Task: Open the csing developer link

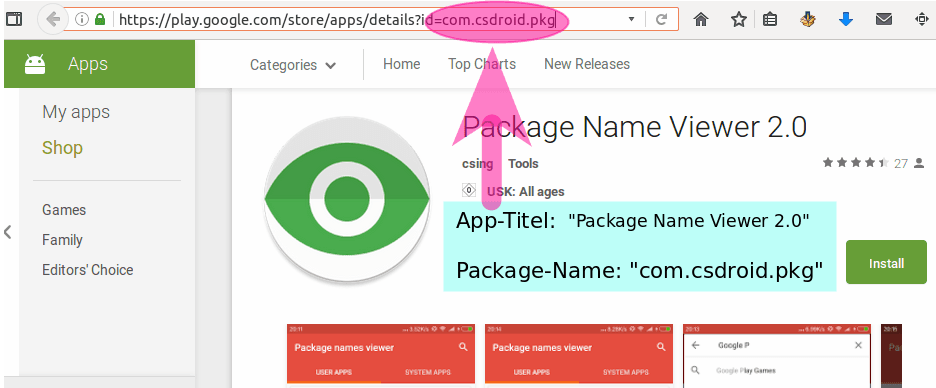Action: point(478,164)
